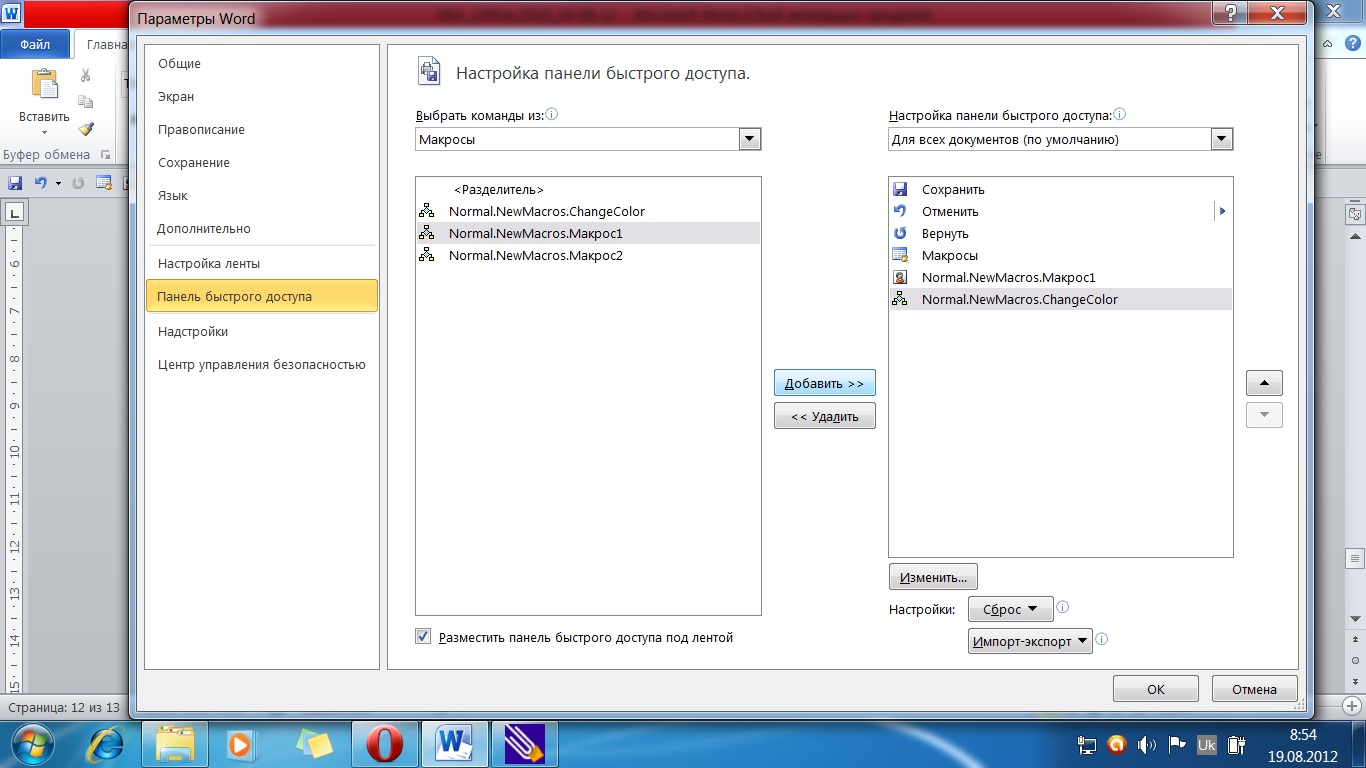
Task: Select Normal.NewMacros.Макрос2 in left list
Action: [588, 256]
